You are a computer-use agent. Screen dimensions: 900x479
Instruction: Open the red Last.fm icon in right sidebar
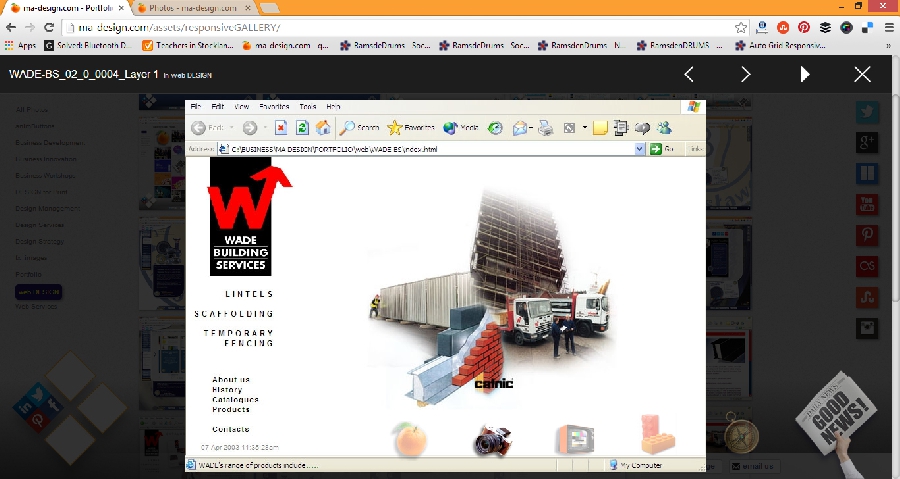pyautogui.click(x=867, y=266)
